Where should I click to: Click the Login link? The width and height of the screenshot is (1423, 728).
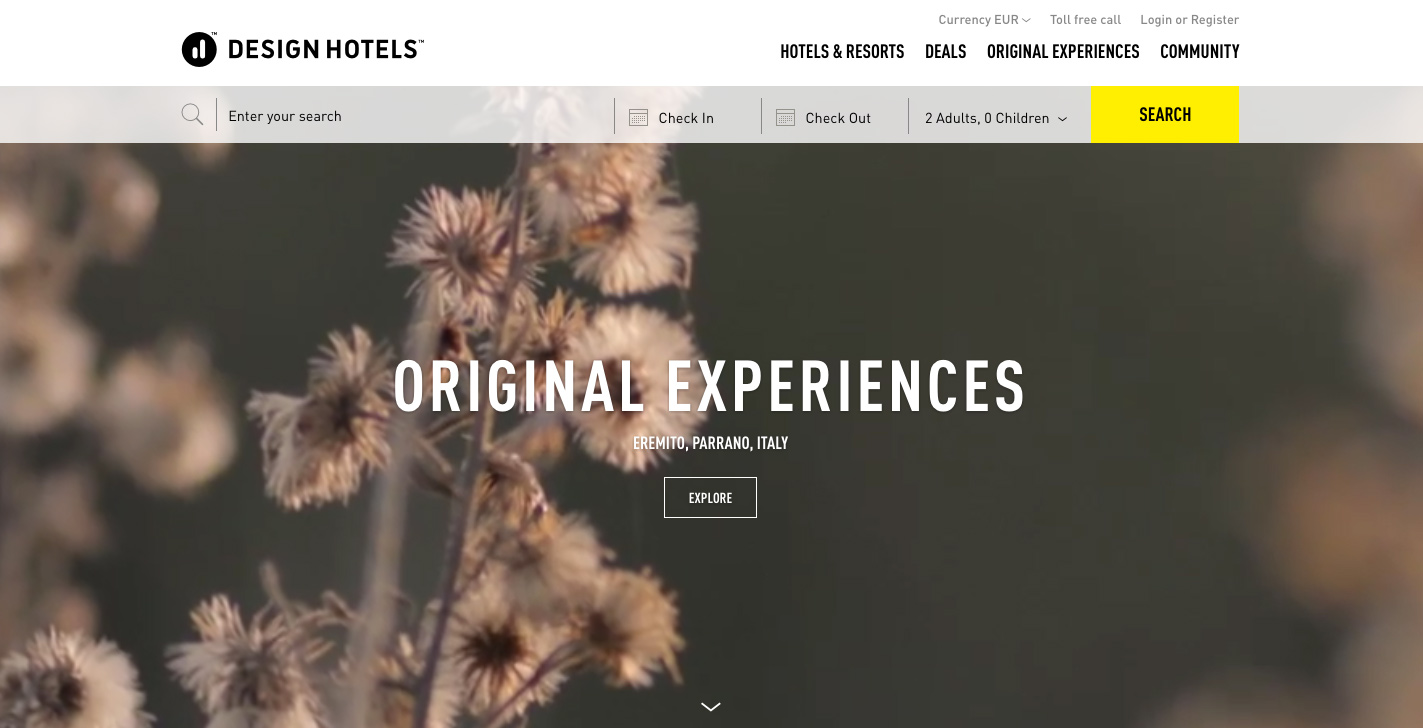pyautogui.click(x=1156, y=20)
